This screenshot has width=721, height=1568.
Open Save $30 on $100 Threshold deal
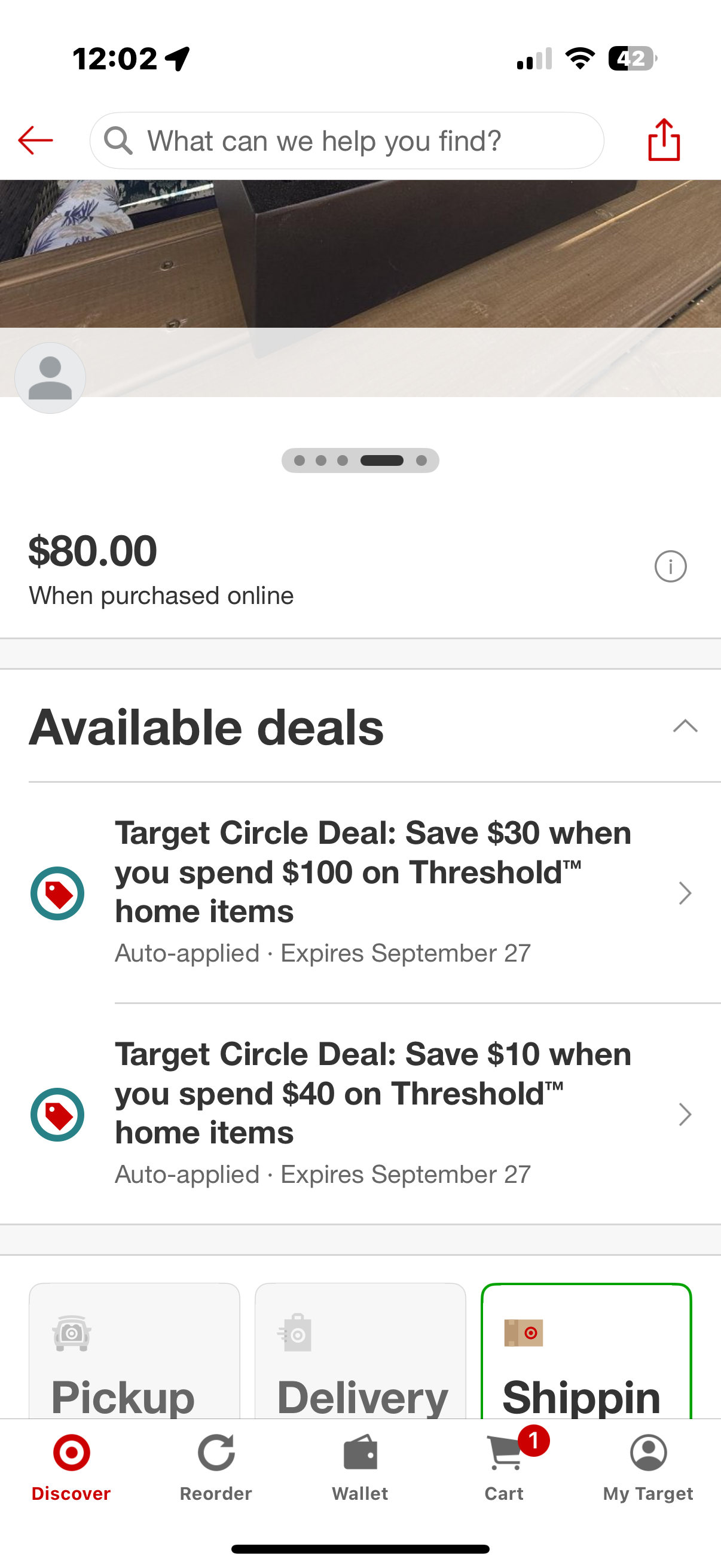(x=372, y=872)
